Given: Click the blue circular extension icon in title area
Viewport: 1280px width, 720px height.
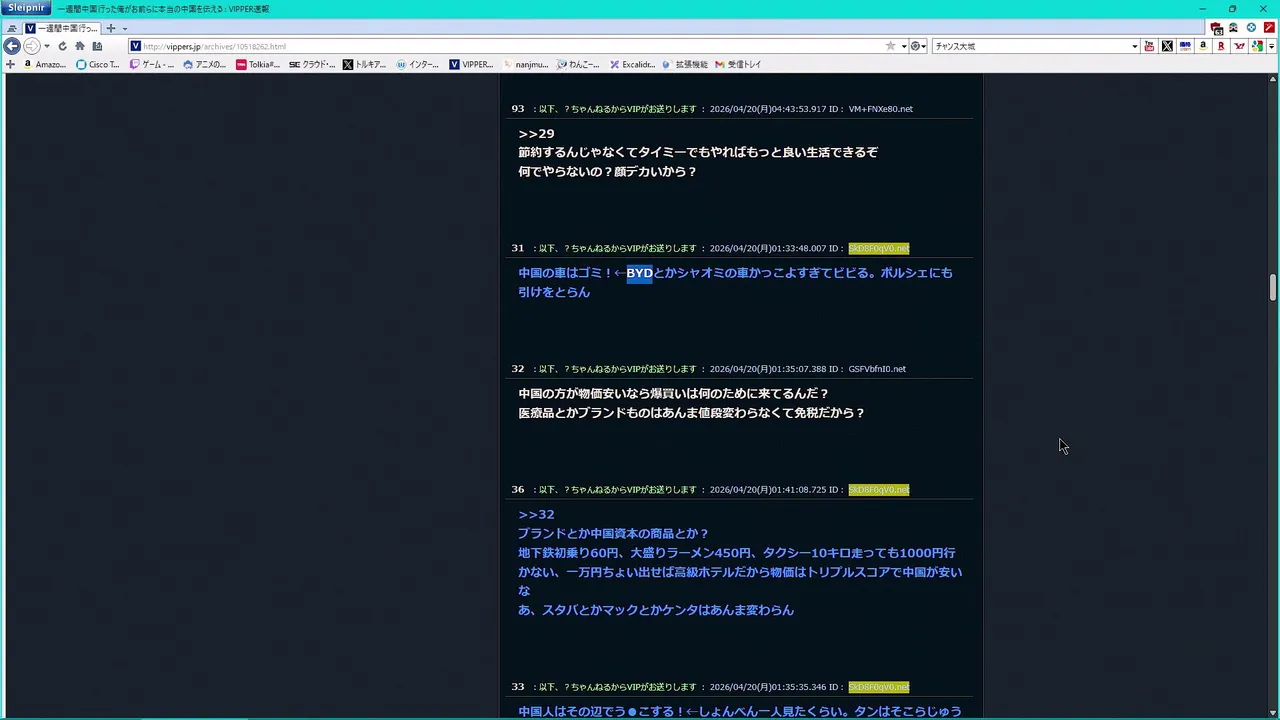Looking at the screenshot, I should coord(1251,28).
